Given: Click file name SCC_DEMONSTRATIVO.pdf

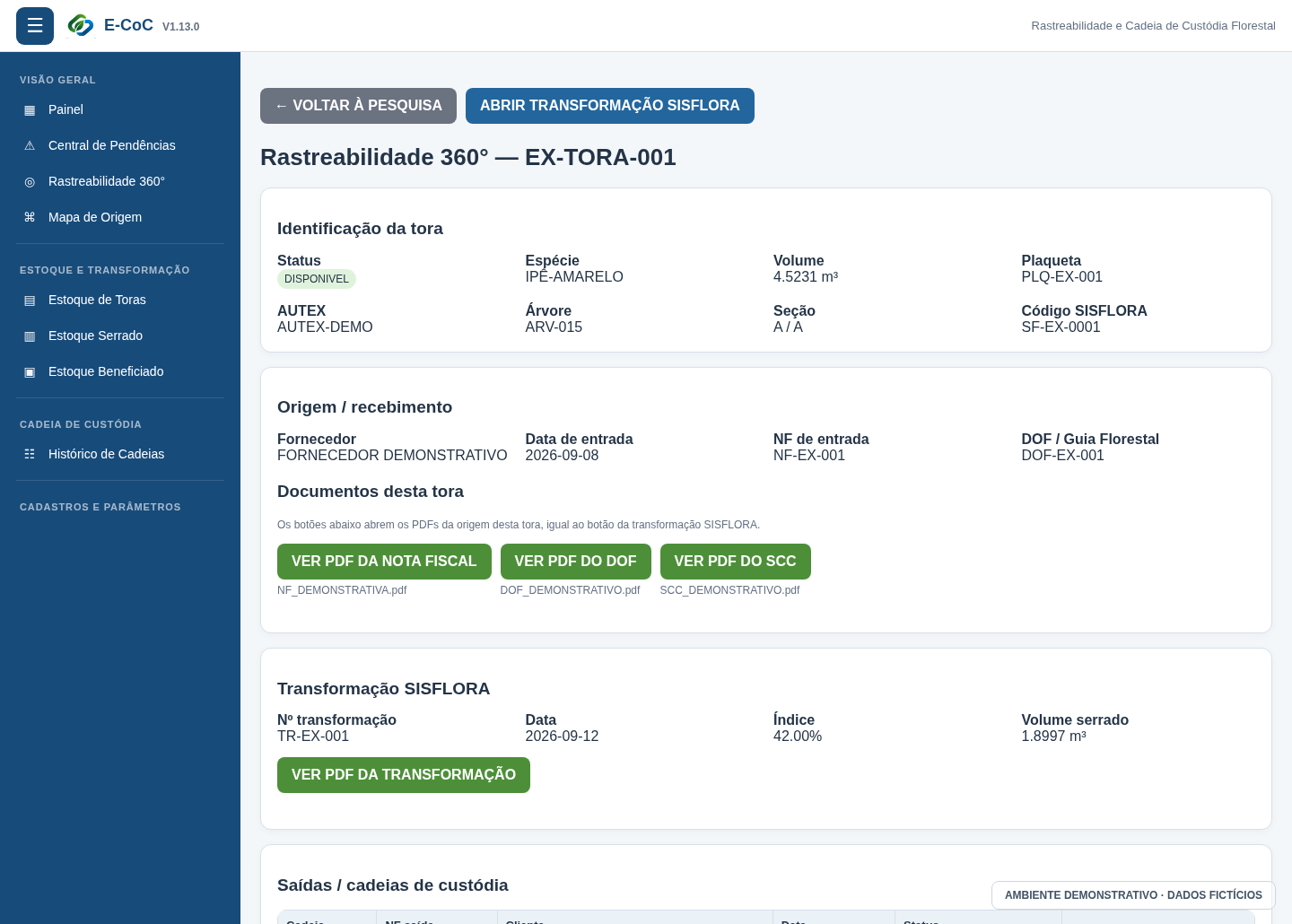Looking at the screenshot, I should [730, 590].
